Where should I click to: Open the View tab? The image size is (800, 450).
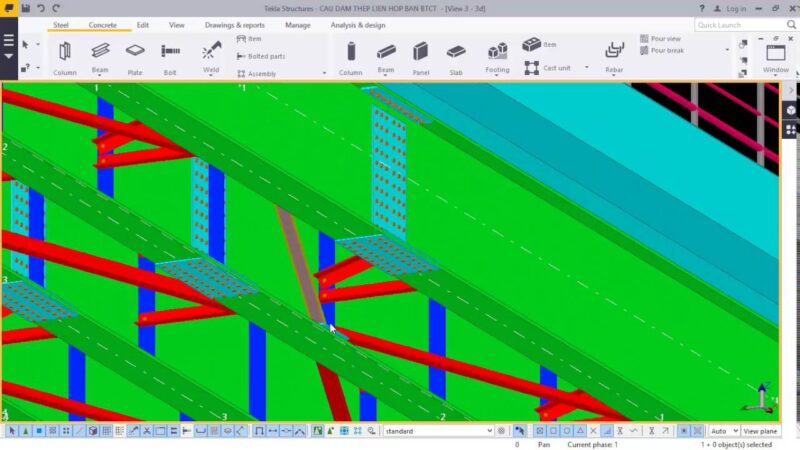point(177,25)
